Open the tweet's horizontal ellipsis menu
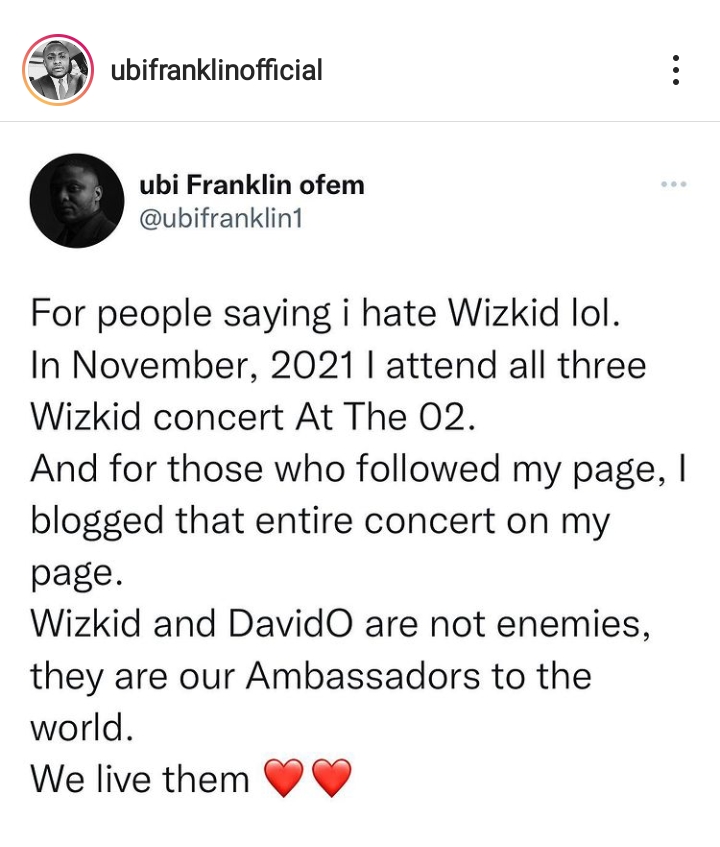This screenshot has width=720, height=847. [673, 184]
